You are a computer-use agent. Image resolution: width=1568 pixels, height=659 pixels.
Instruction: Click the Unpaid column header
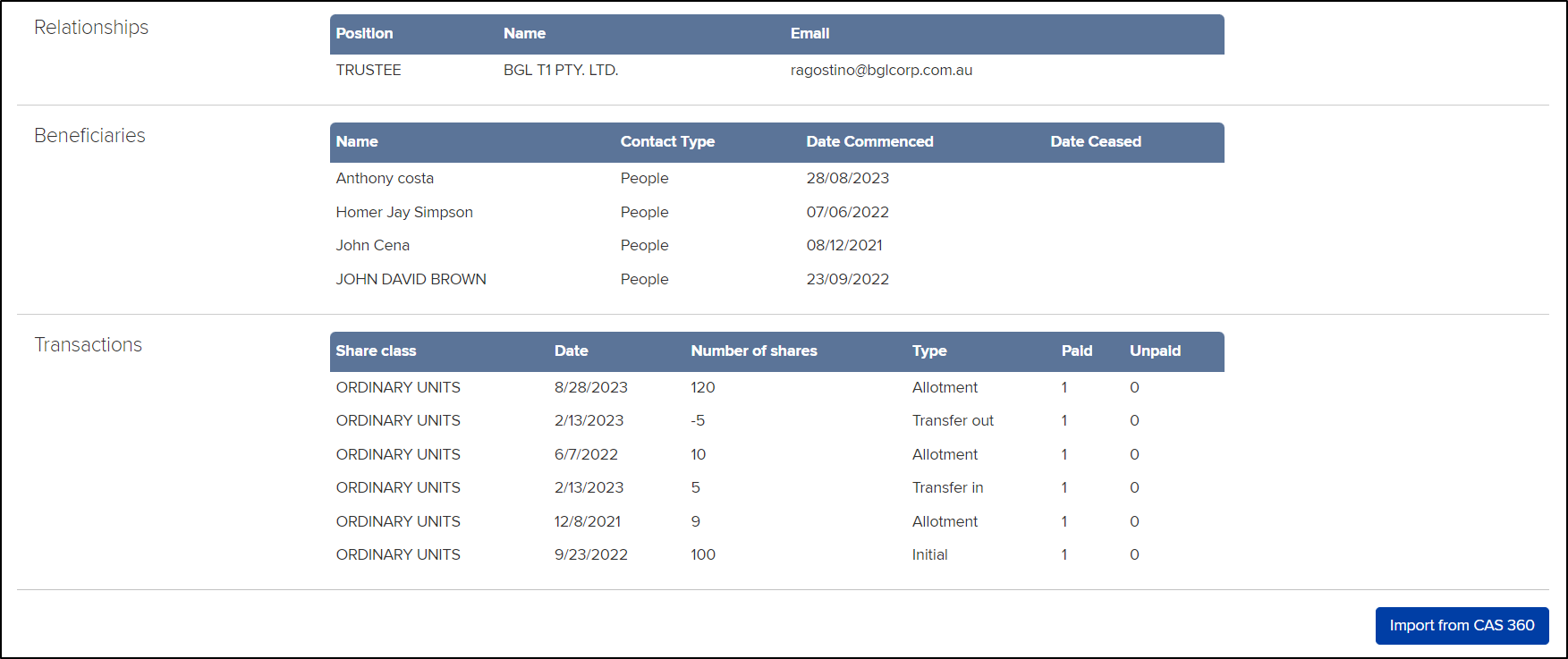pos(1155,351)
